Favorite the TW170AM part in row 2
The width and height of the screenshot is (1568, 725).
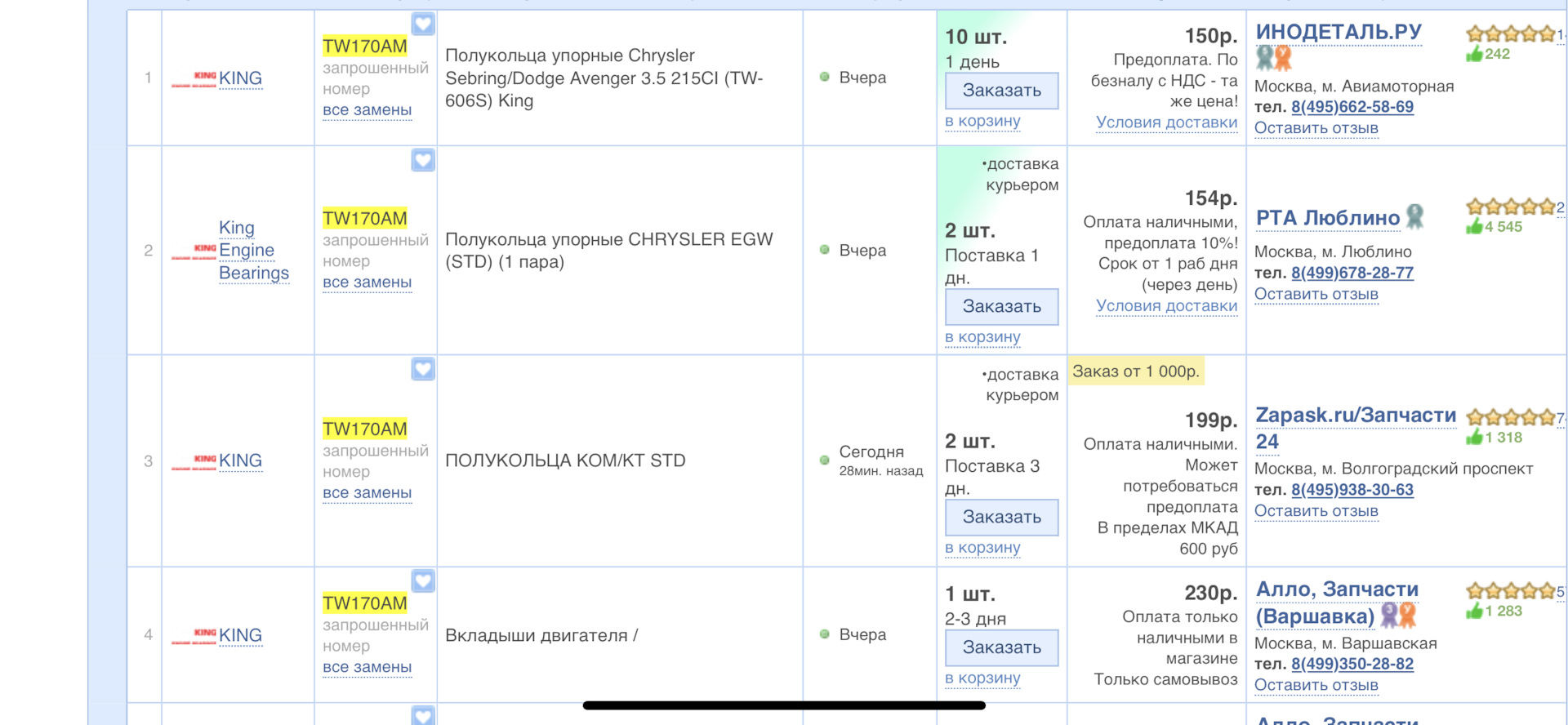(x=423, y=160)
